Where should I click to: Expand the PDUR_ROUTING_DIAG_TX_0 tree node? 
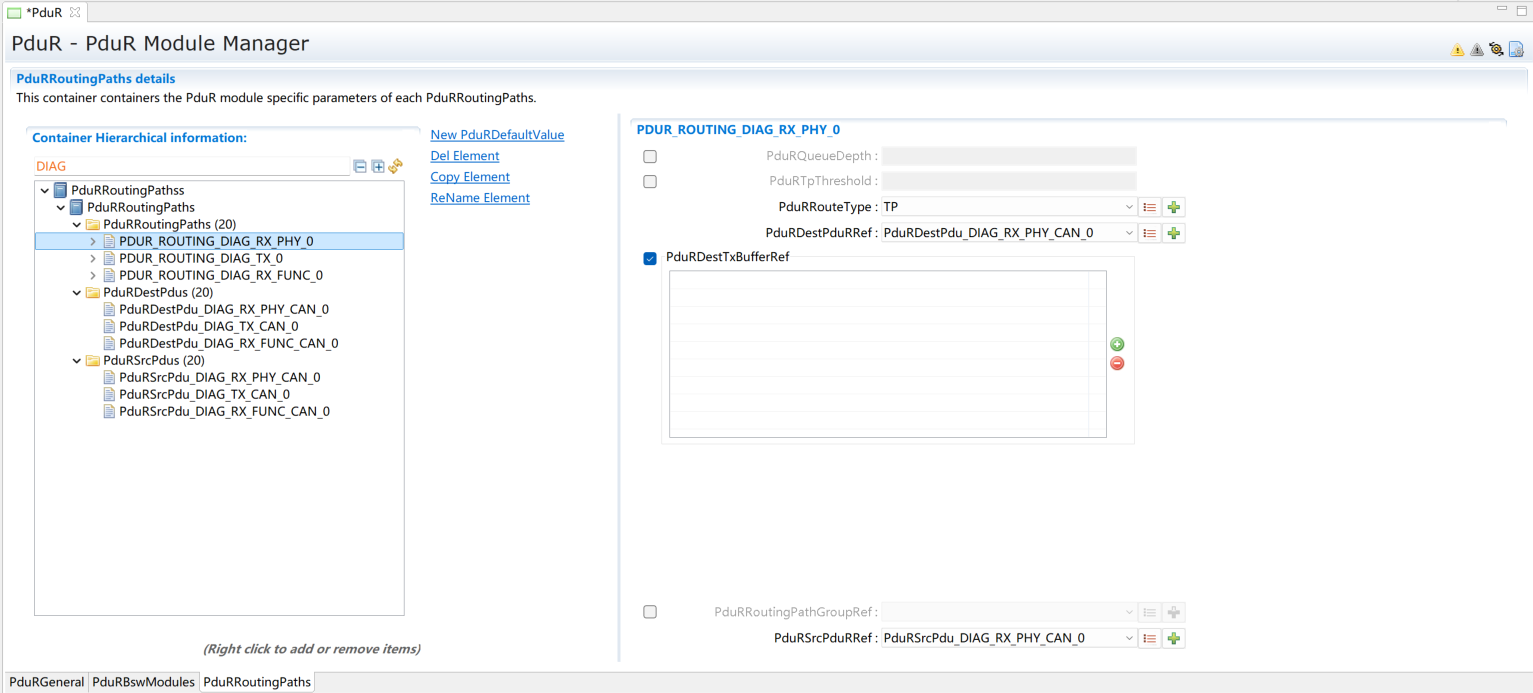93,258
